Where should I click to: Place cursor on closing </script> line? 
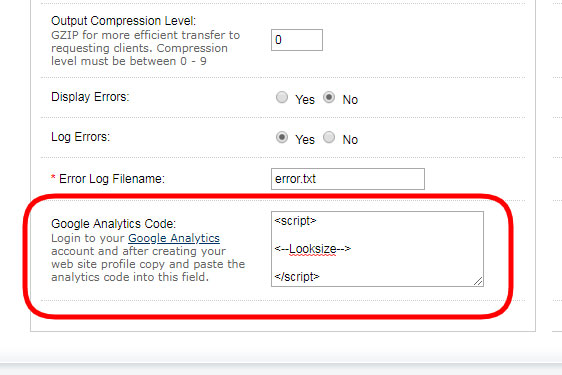click(297, 277)
